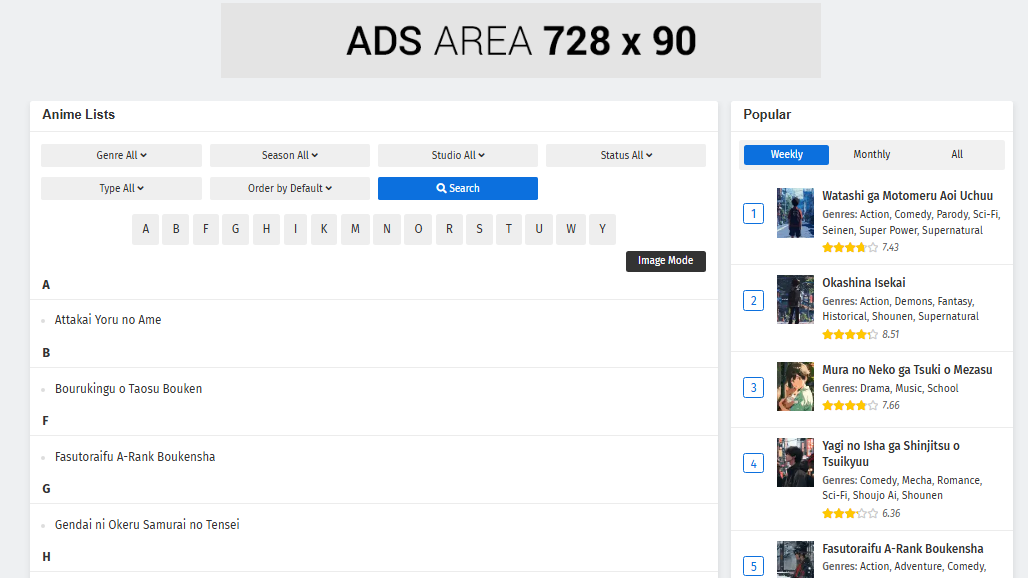
Task: Choose letter O in alphabet bar
Action: 418,229
